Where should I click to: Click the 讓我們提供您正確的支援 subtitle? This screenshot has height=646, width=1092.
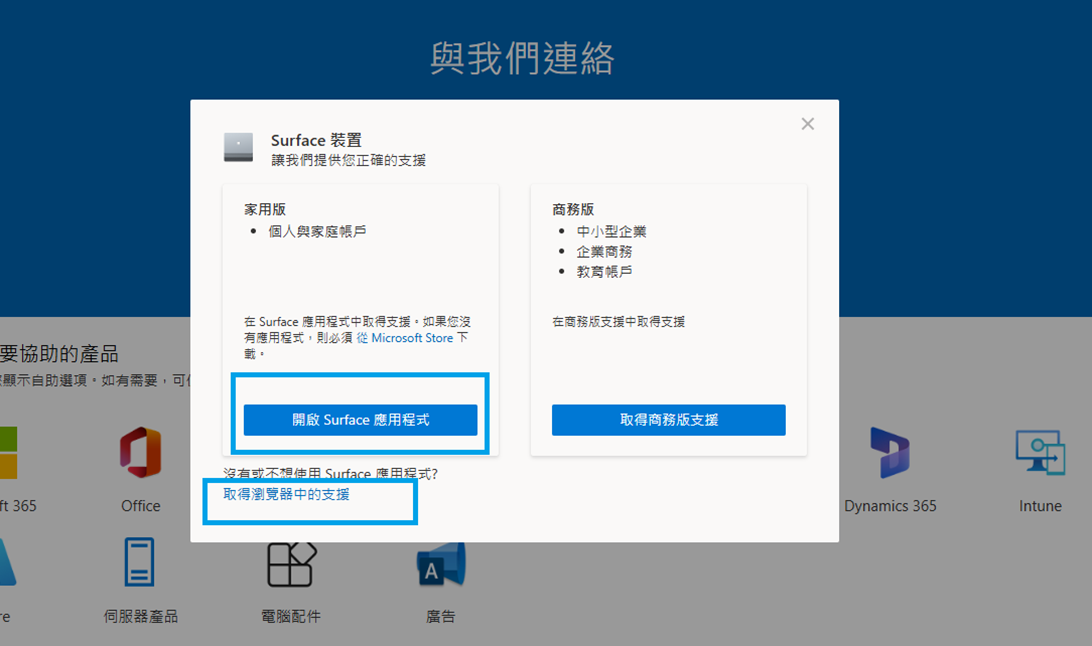348,160
